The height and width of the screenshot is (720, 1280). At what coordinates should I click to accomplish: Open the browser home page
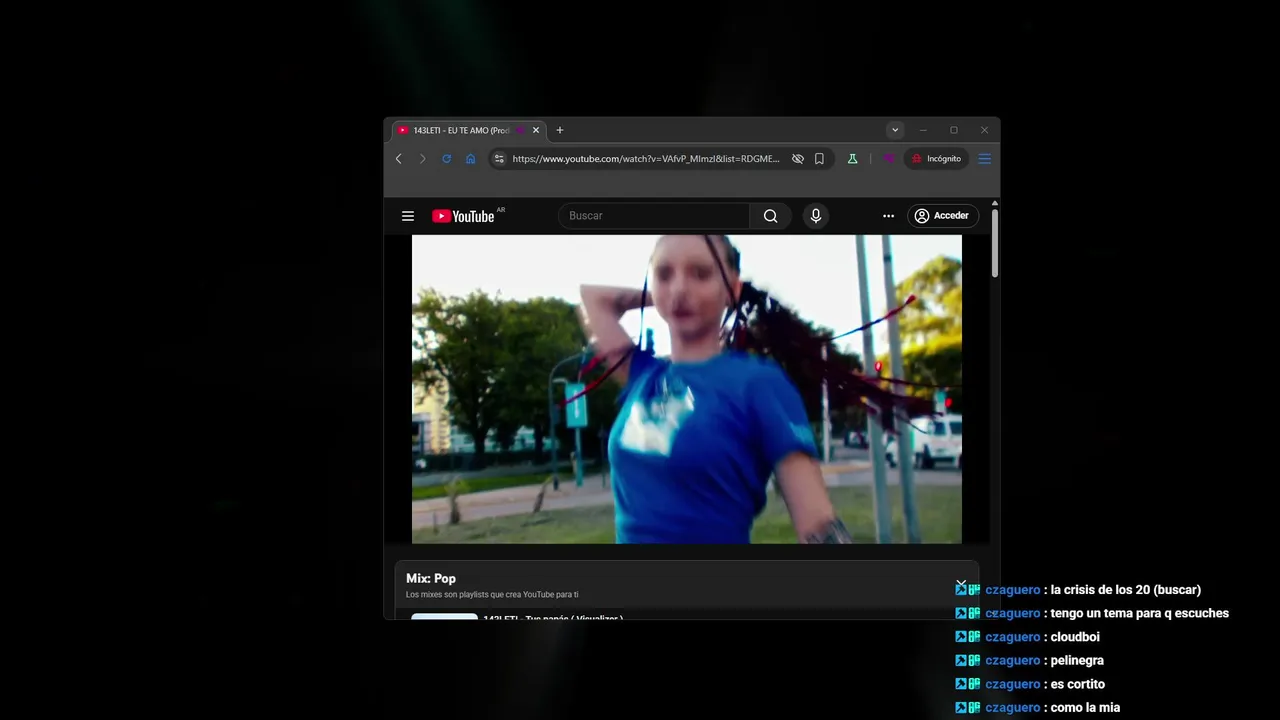click(470, 159)
